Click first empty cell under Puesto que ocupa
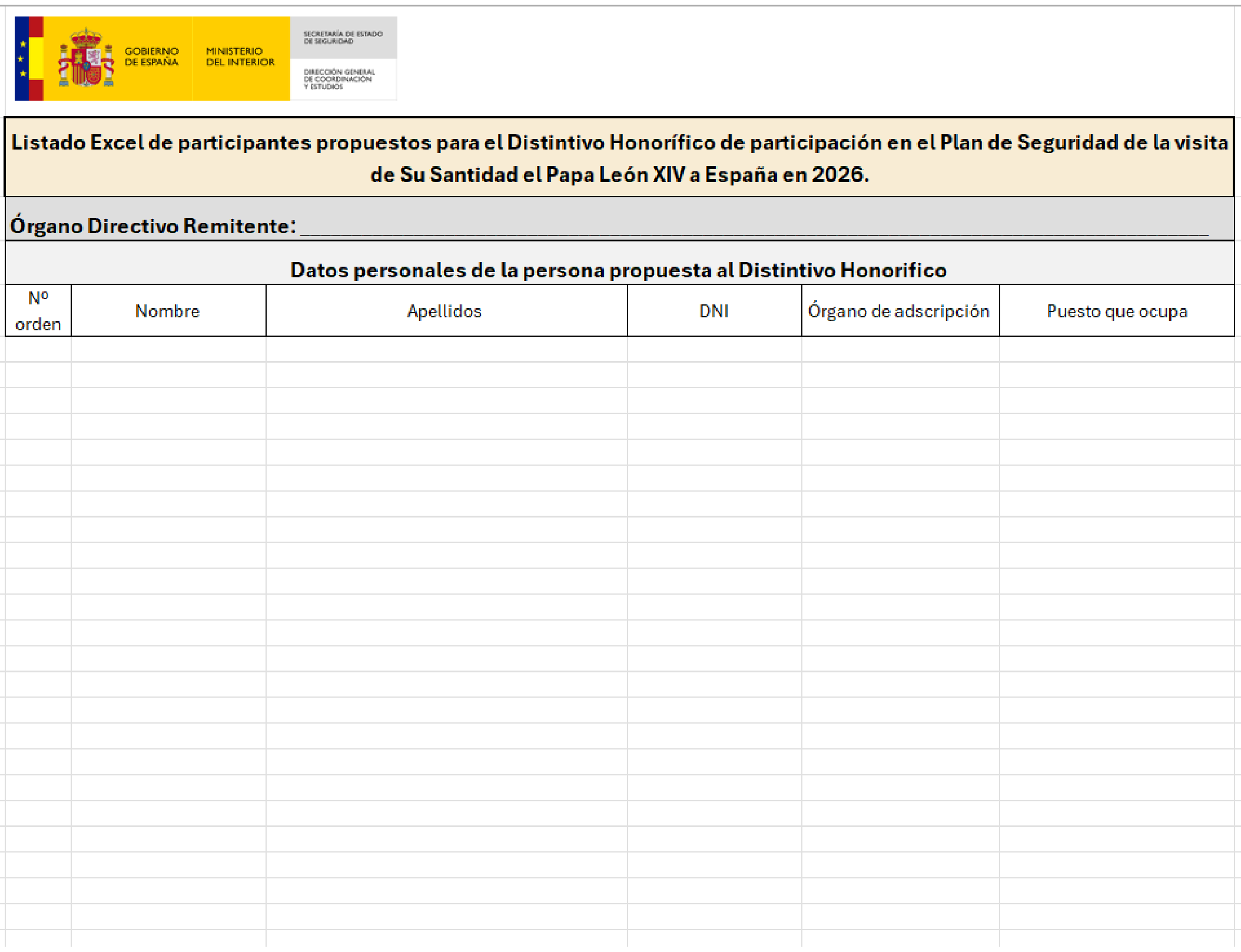 [1117, 349]
